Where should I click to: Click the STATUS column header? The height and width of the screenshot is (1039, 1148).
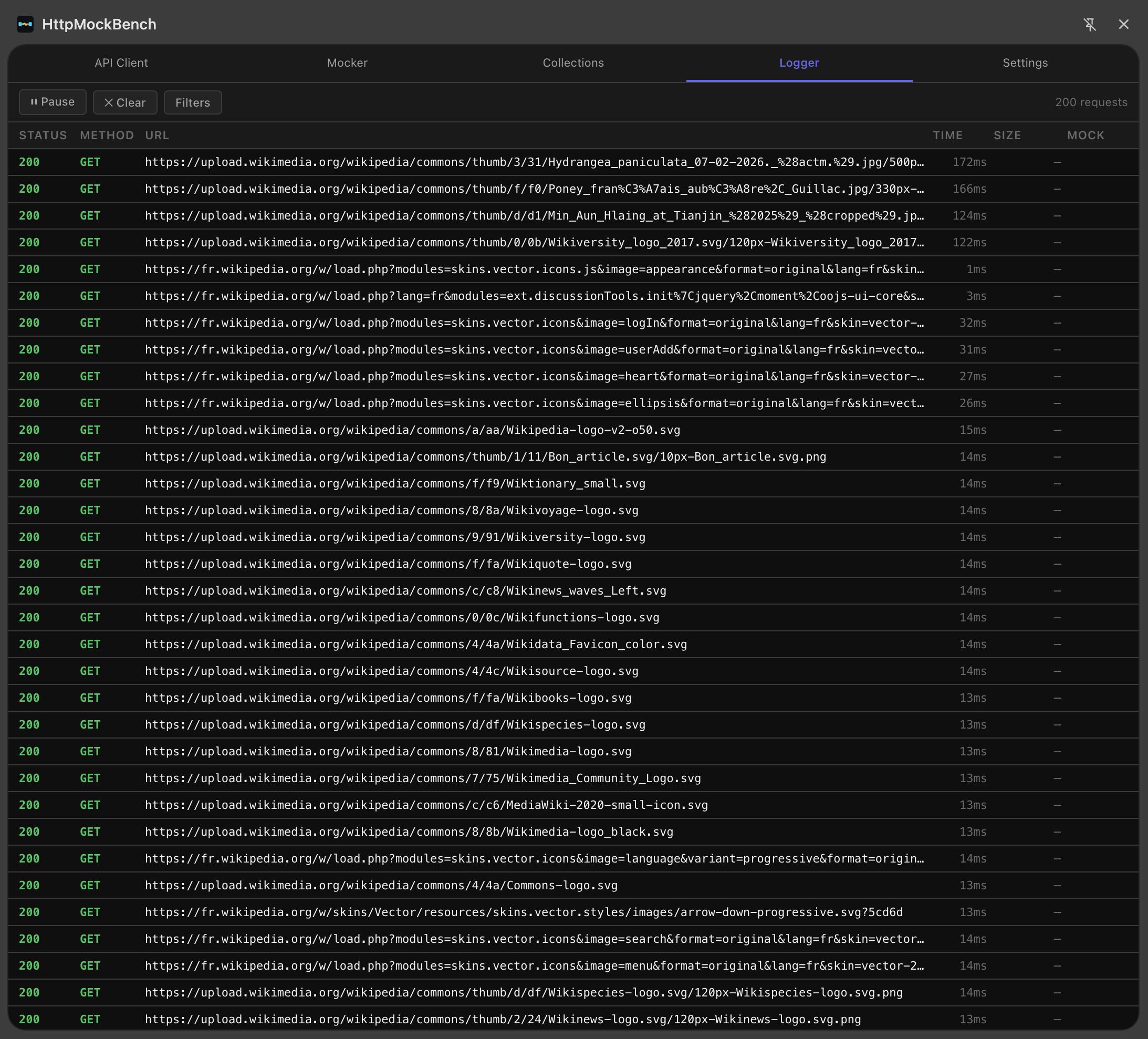pos(43,135)
